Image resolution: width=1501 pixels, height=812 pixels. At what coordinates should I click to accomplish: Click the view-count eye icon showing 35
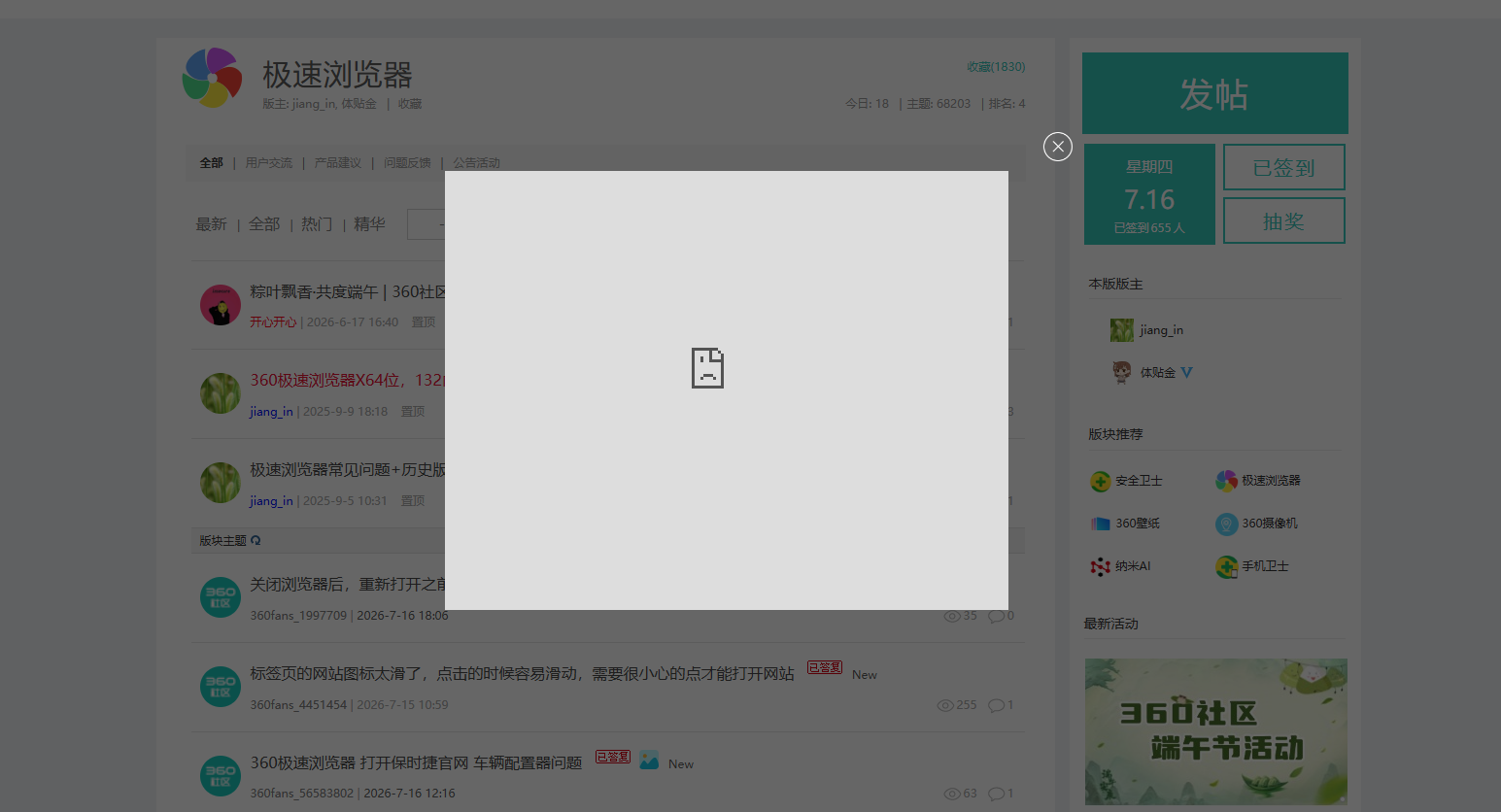[952, 616]
